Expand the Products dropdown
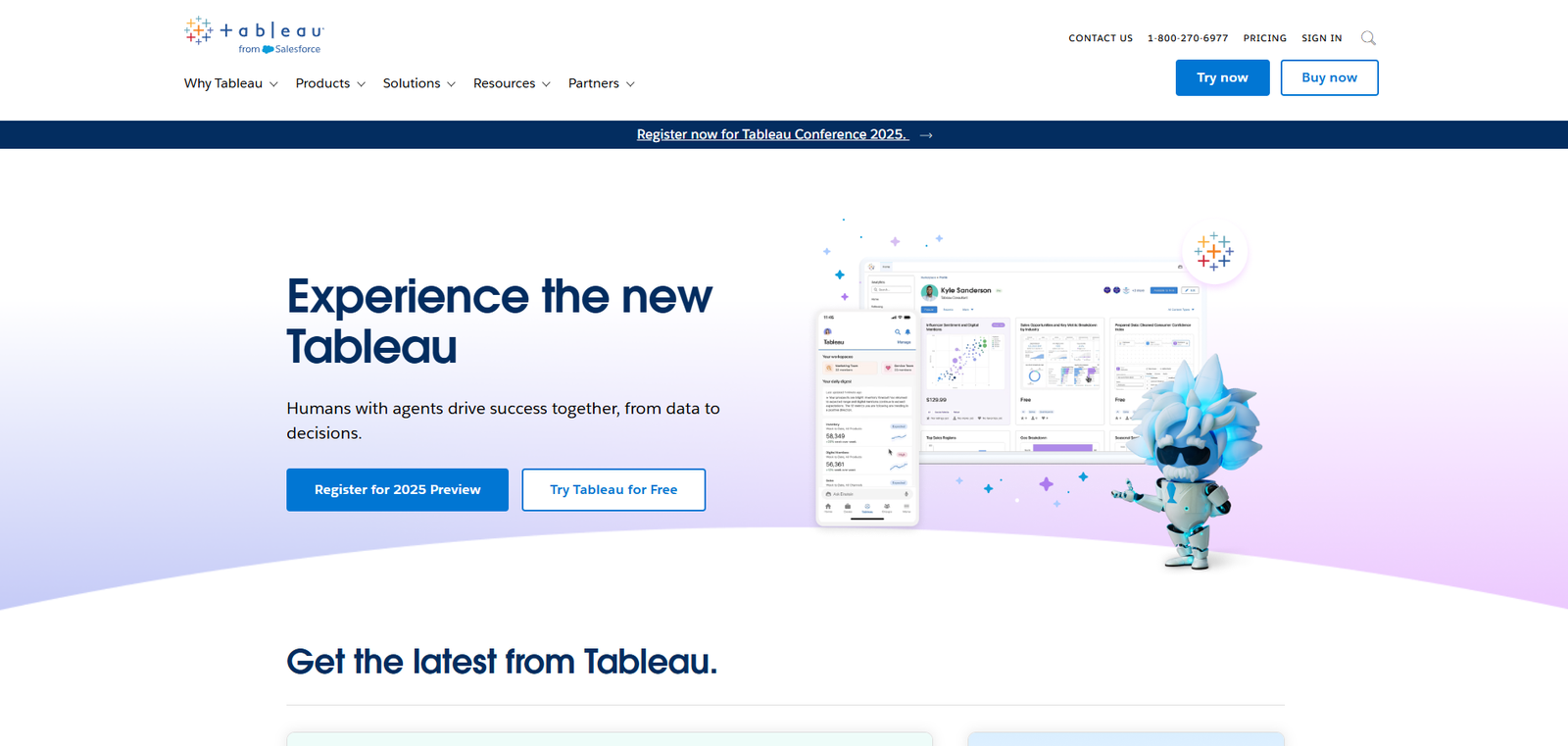Screen dimensions: 1568x746 pyautogui.click(x=330, y=83)
